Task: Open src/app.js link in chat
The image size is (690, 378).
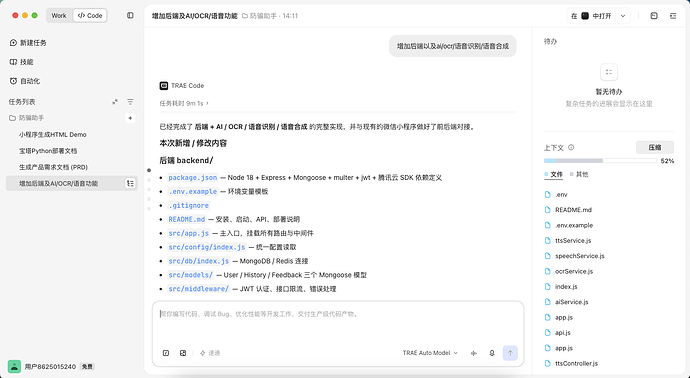Action: tap(189, 233)
